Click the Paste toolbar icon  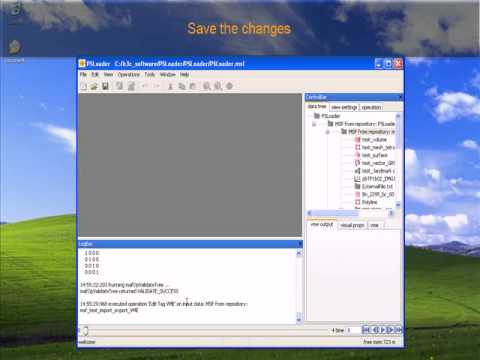coord(193,86)
